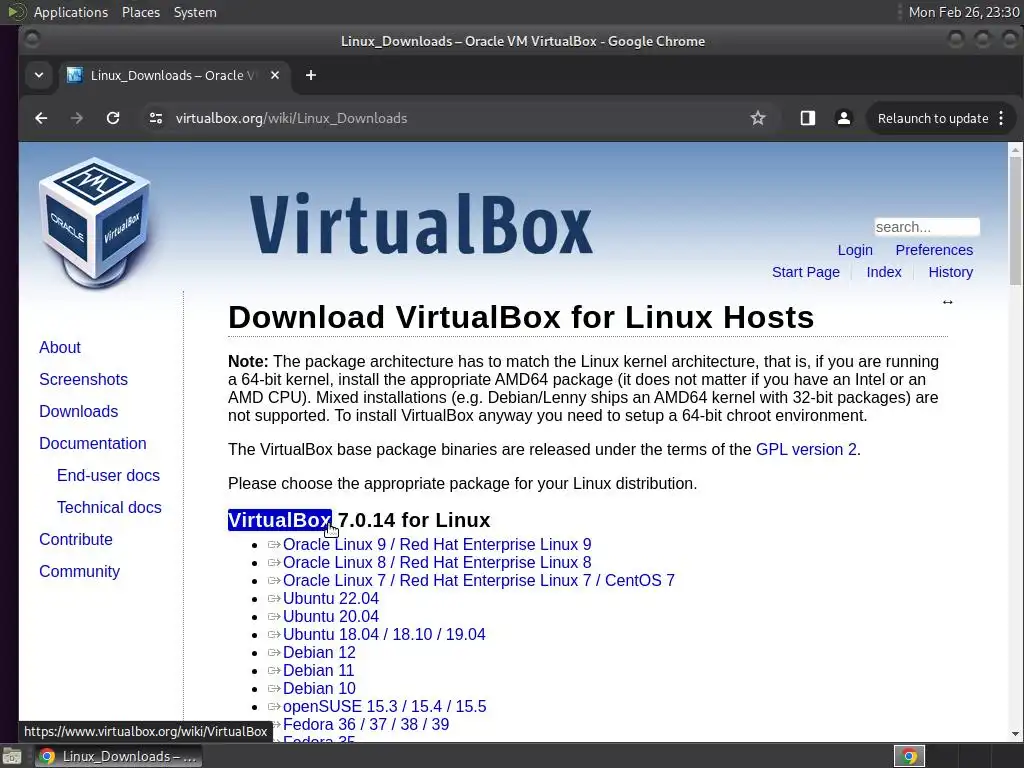Click the forward navigation arrow
The image size is (1024, 768).
(77, 118)
